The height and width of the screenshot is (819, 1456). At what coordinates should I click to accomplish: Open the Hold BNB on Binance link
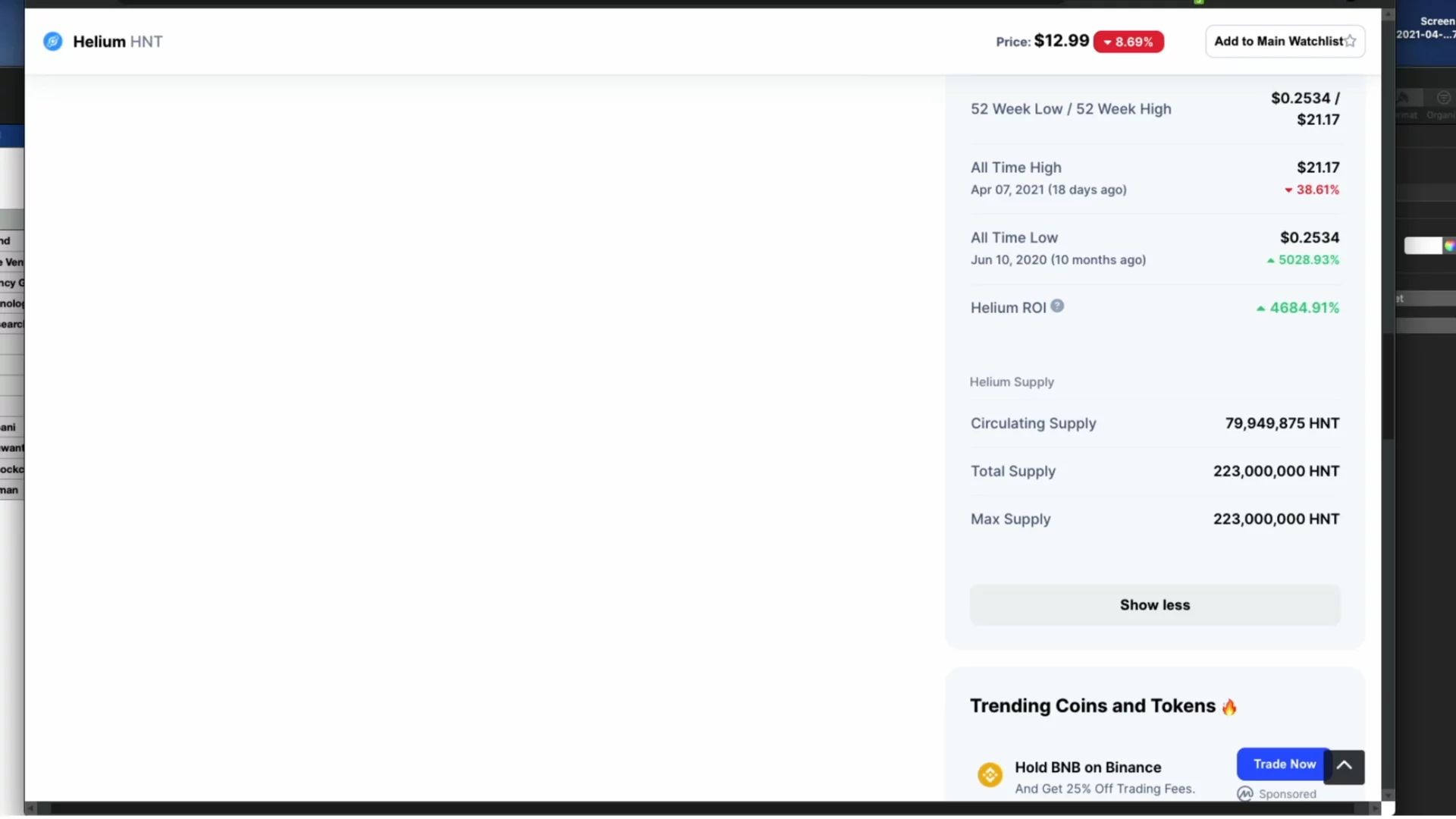pyautogui.click(x=1087, y=767)
